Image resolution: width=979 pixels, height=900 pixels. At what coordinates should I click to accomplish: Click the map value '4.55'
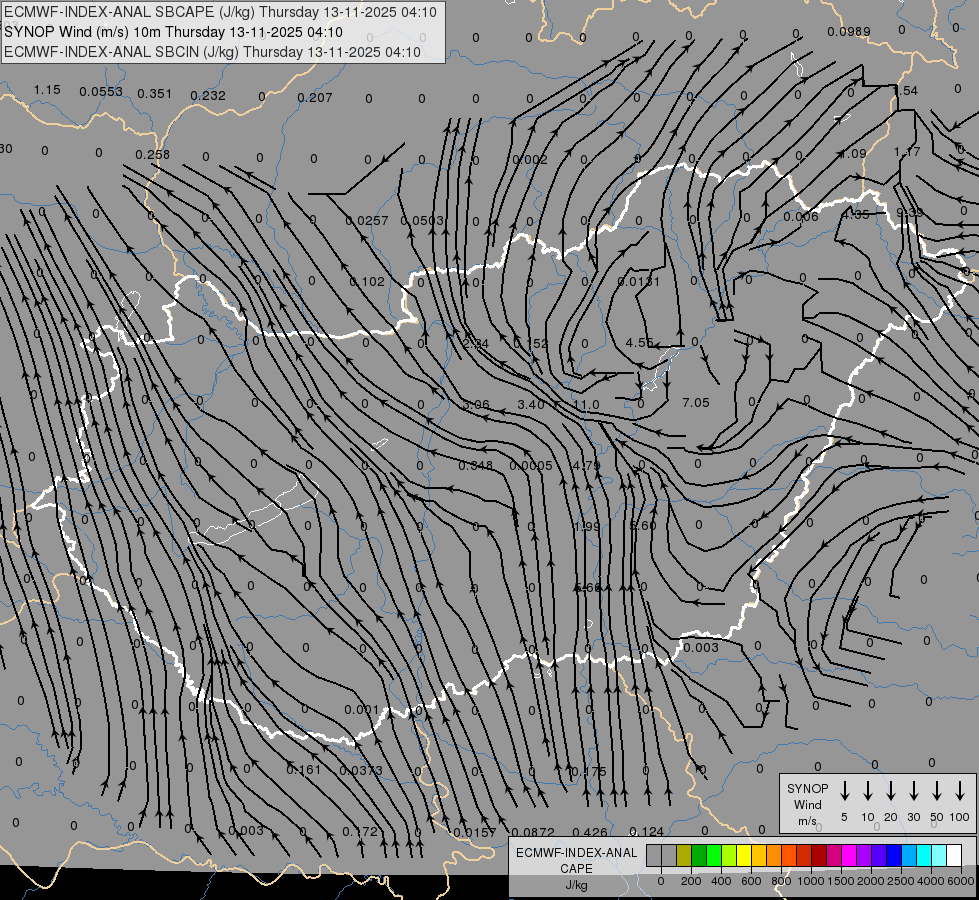click(639, 343)
